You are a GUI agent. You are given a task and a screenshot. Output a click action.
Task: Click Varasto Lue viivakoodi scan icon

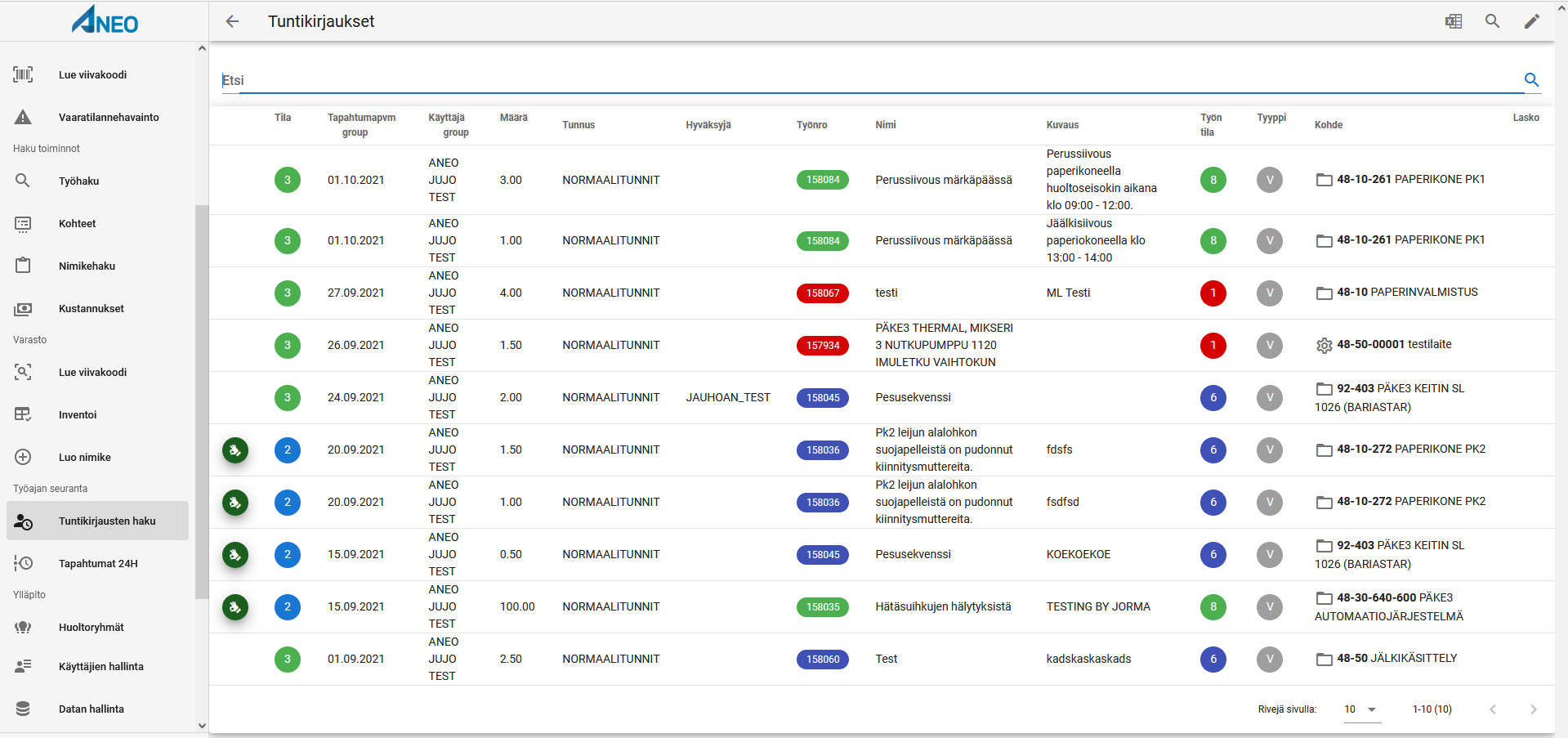23,372
